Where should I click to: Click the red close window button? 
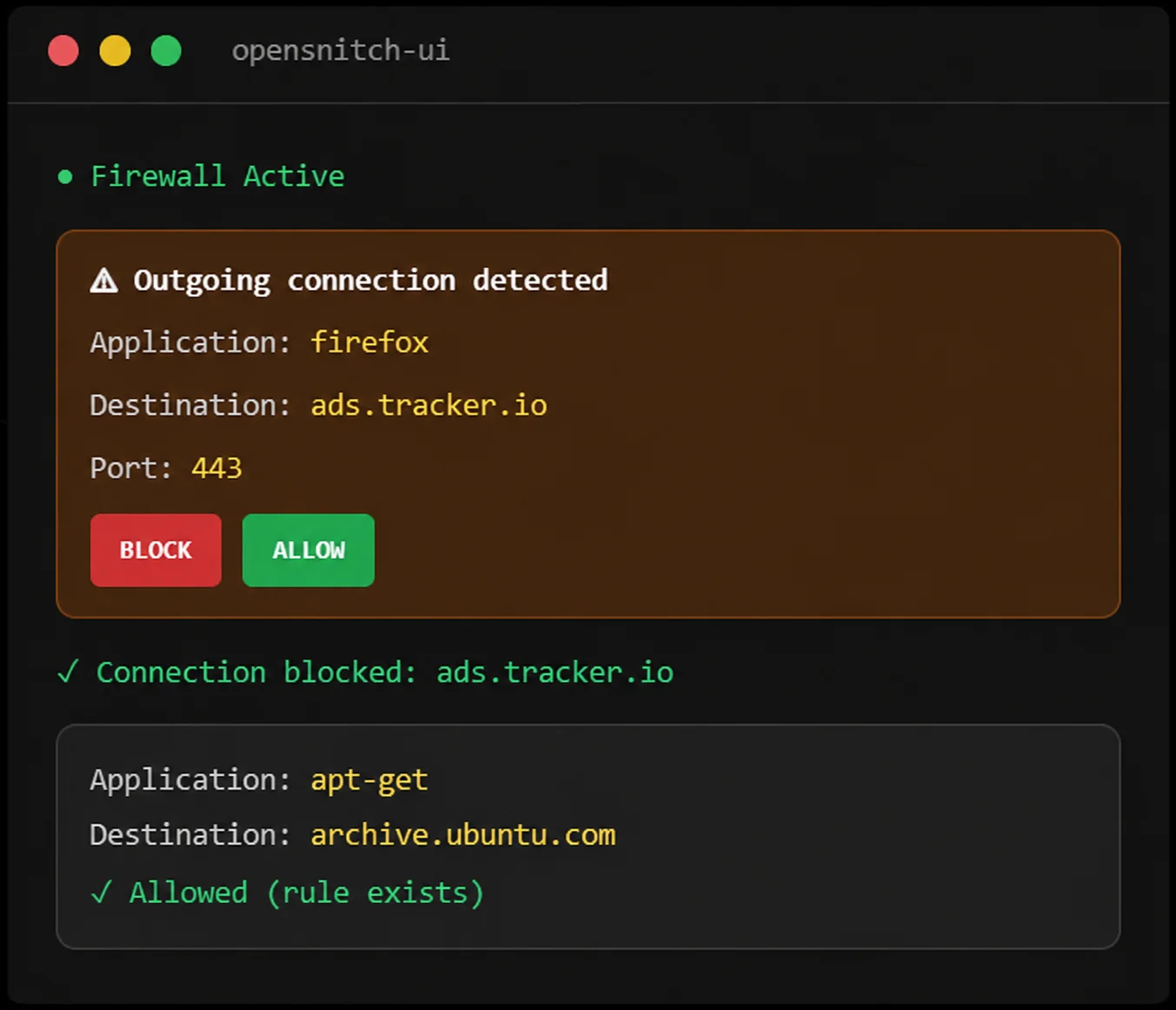click(63, 50)
